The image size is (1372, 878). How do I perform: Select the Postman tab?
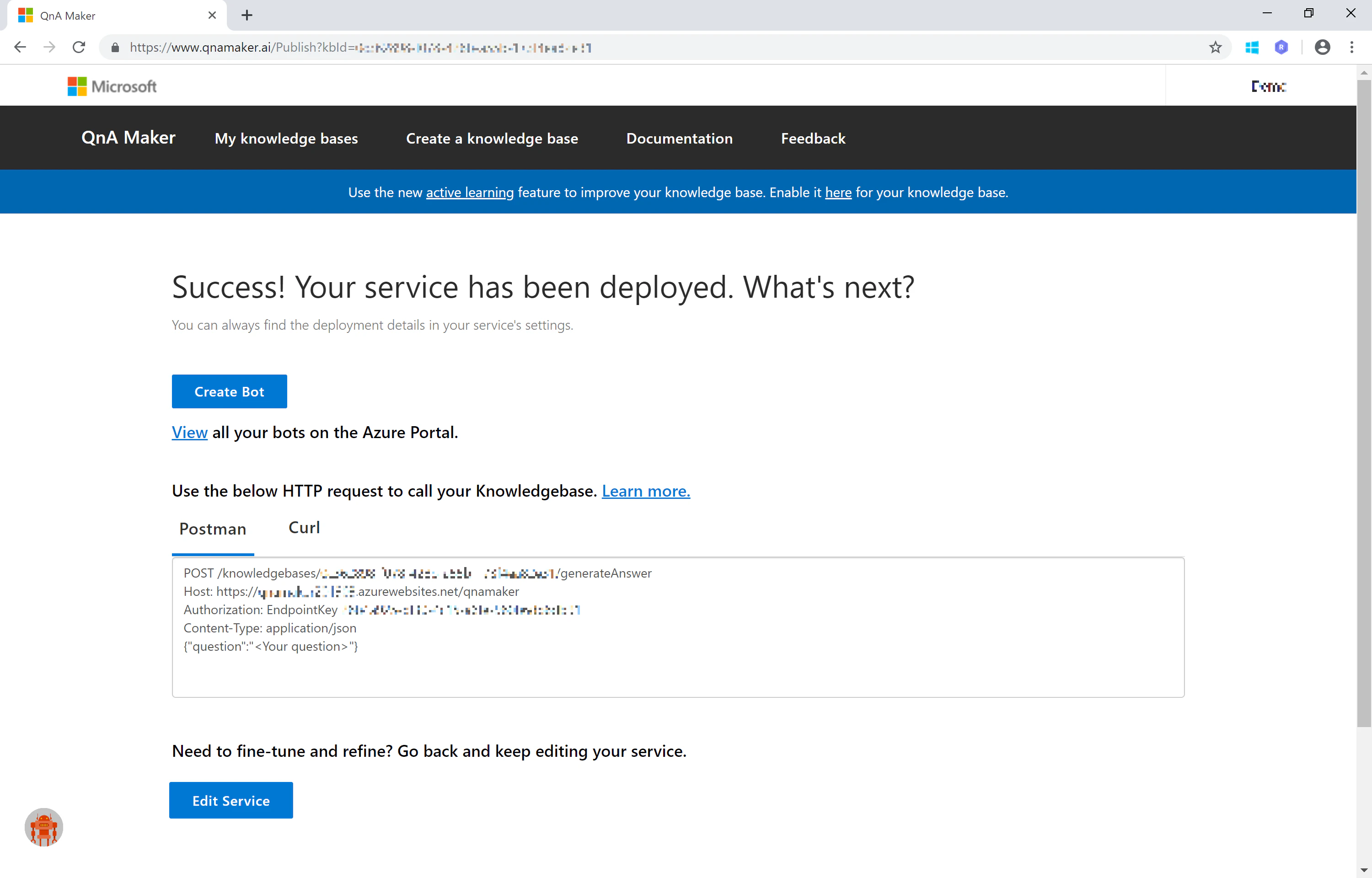point(213,529)
